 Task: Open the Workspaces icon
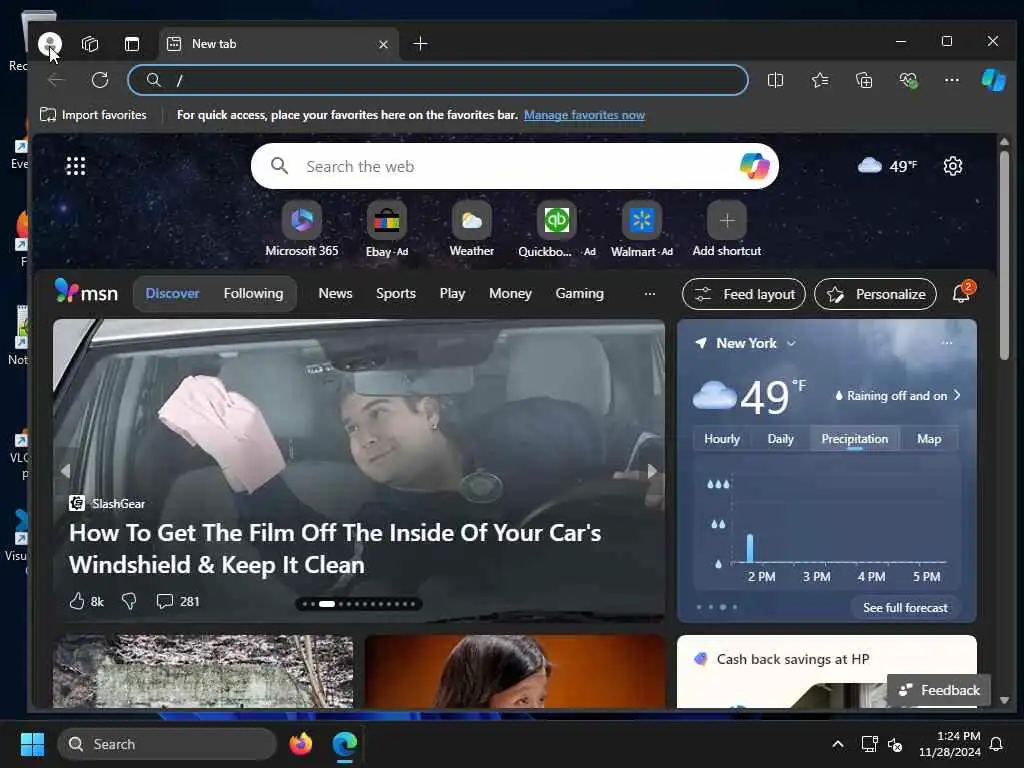[x=90, y=44]
